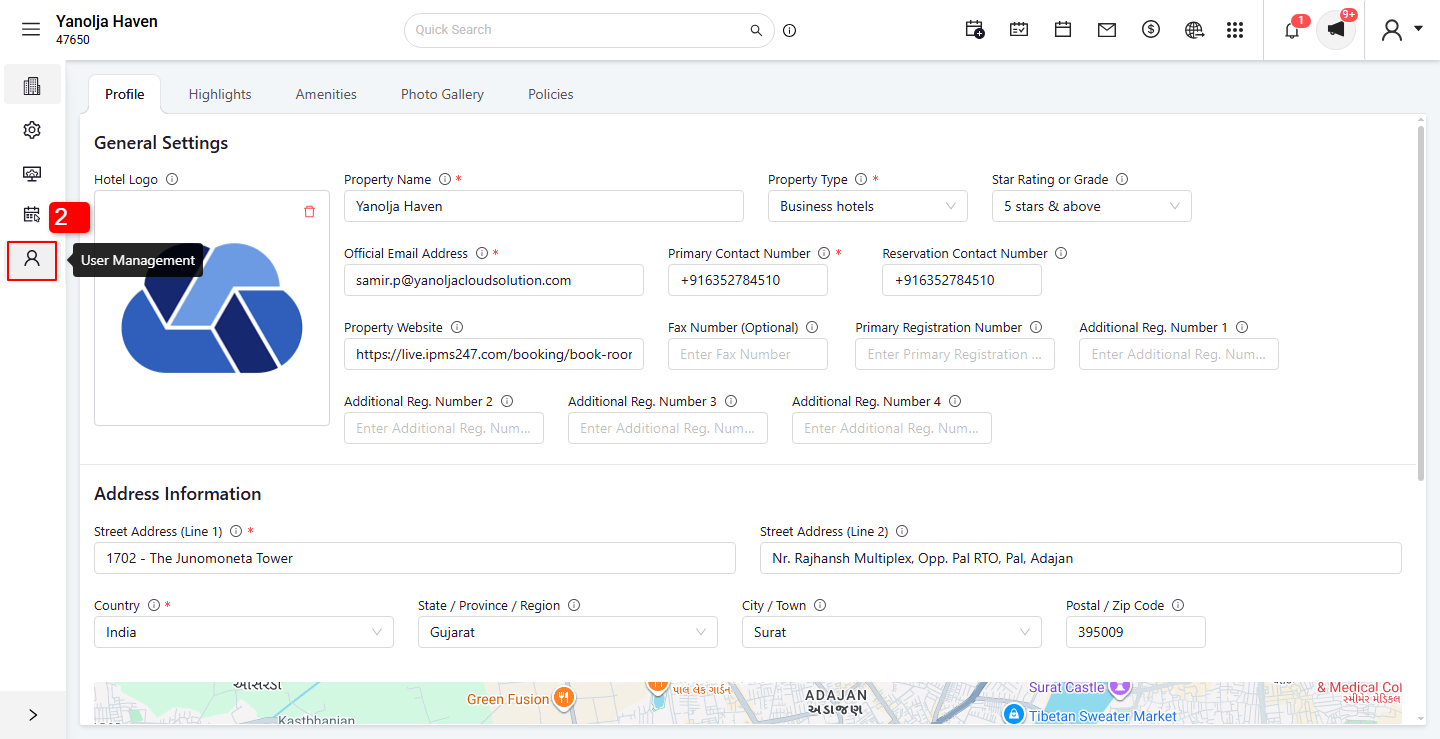The image size is (1440, 739).
Task: Open the Property Type dropdown
Action: click(x=868, y=206)
